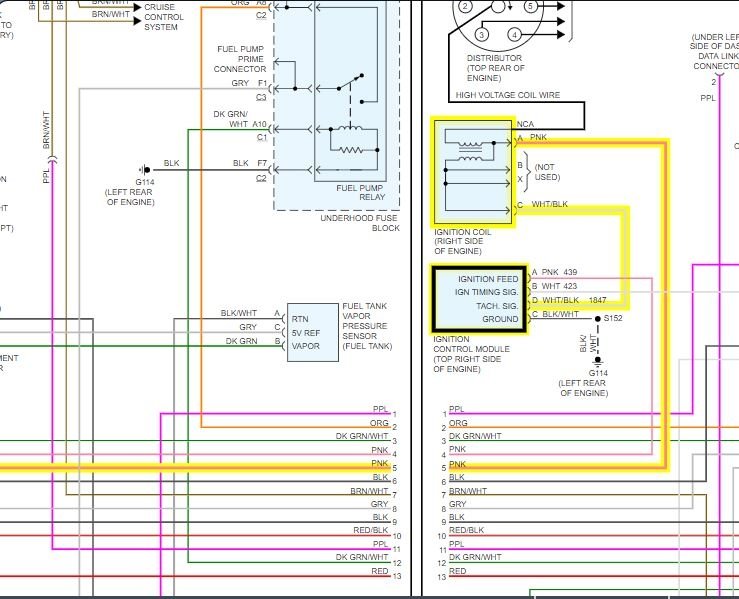
Task: Click the coil winding symbol in ignition coil box
Action: (470, 151)
